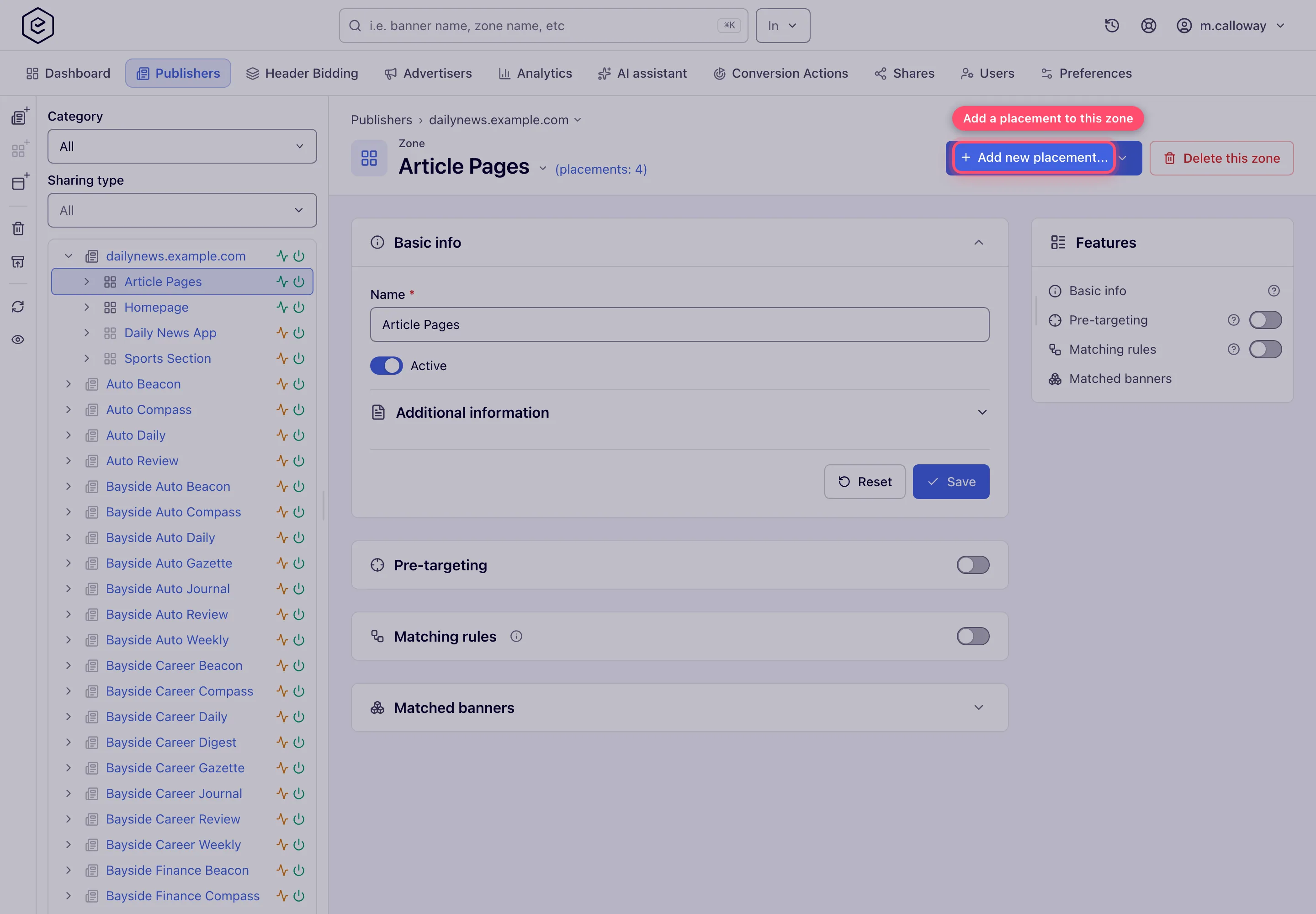
Task: Click the refresh icon in left sidebar
Action: pos(18,307)
